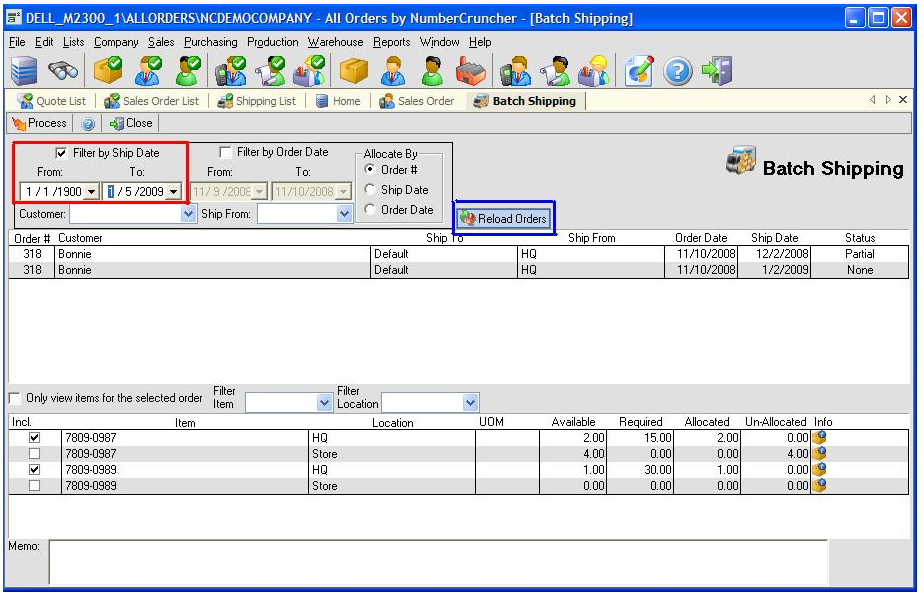The image size is (924, 595).
Task: Open info icon for 7809-0989 HQ row
Action: [819, 469]
